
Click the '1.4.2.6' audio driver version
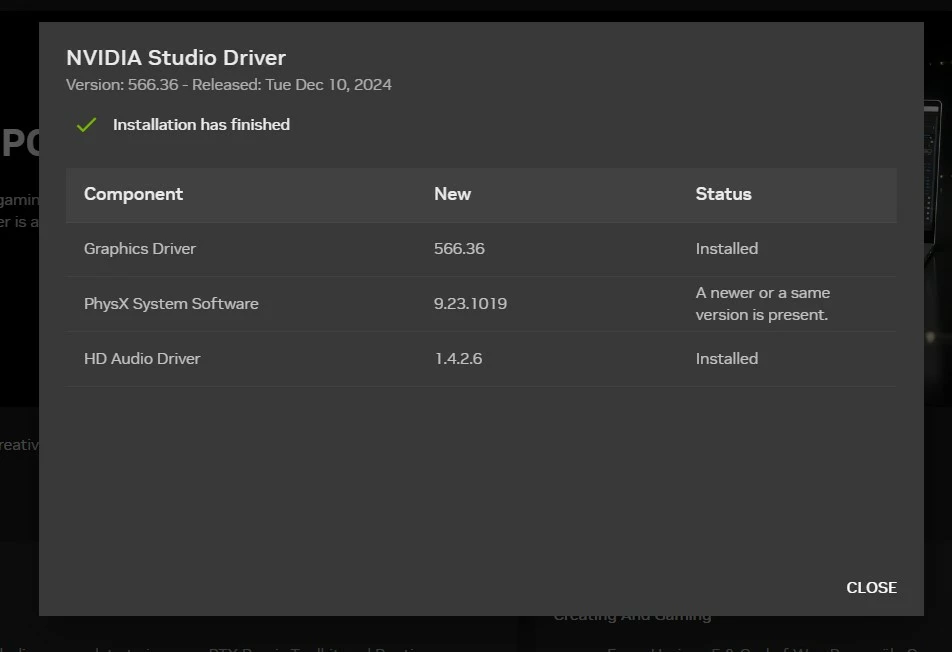(x=458, y=359)
